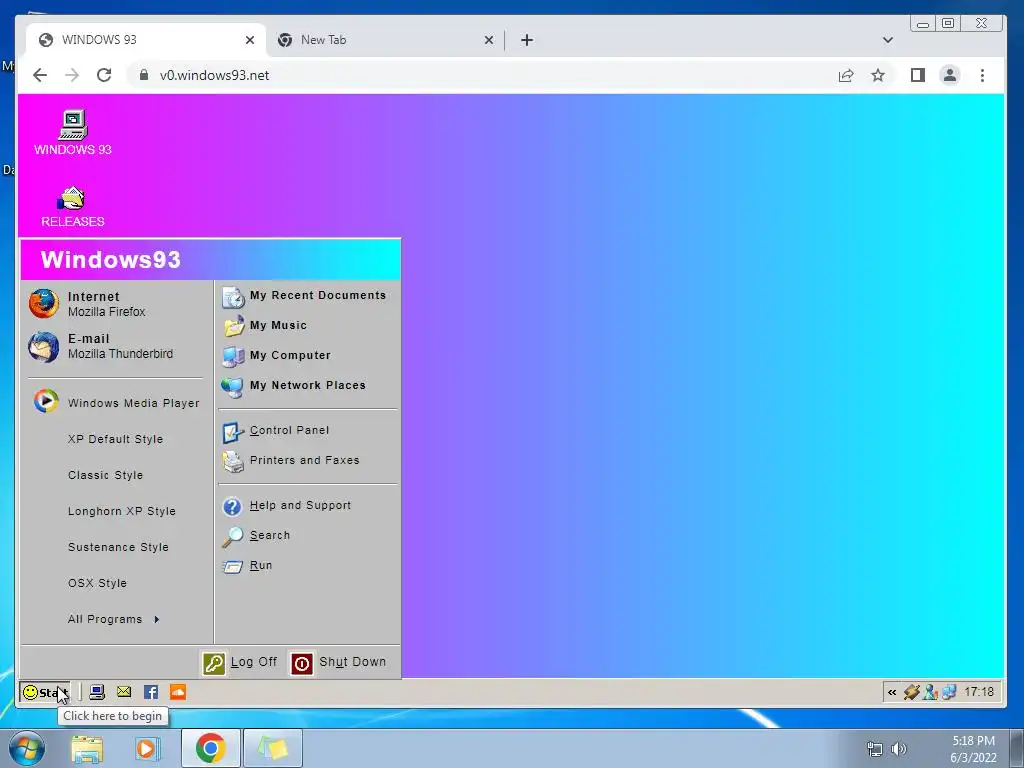
Task: Click the Search magnifier entry
Action: tap(256, 536)
